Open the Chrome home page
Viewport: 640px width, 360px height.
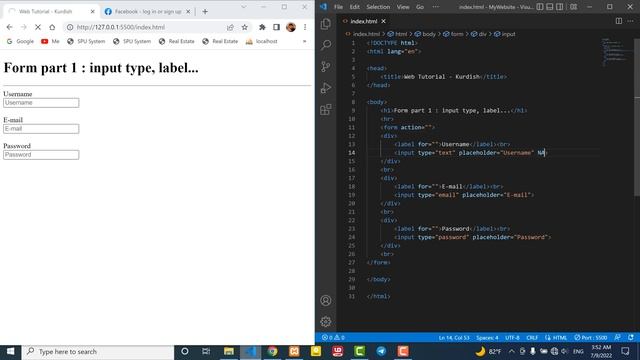click(x=52, y=27)
